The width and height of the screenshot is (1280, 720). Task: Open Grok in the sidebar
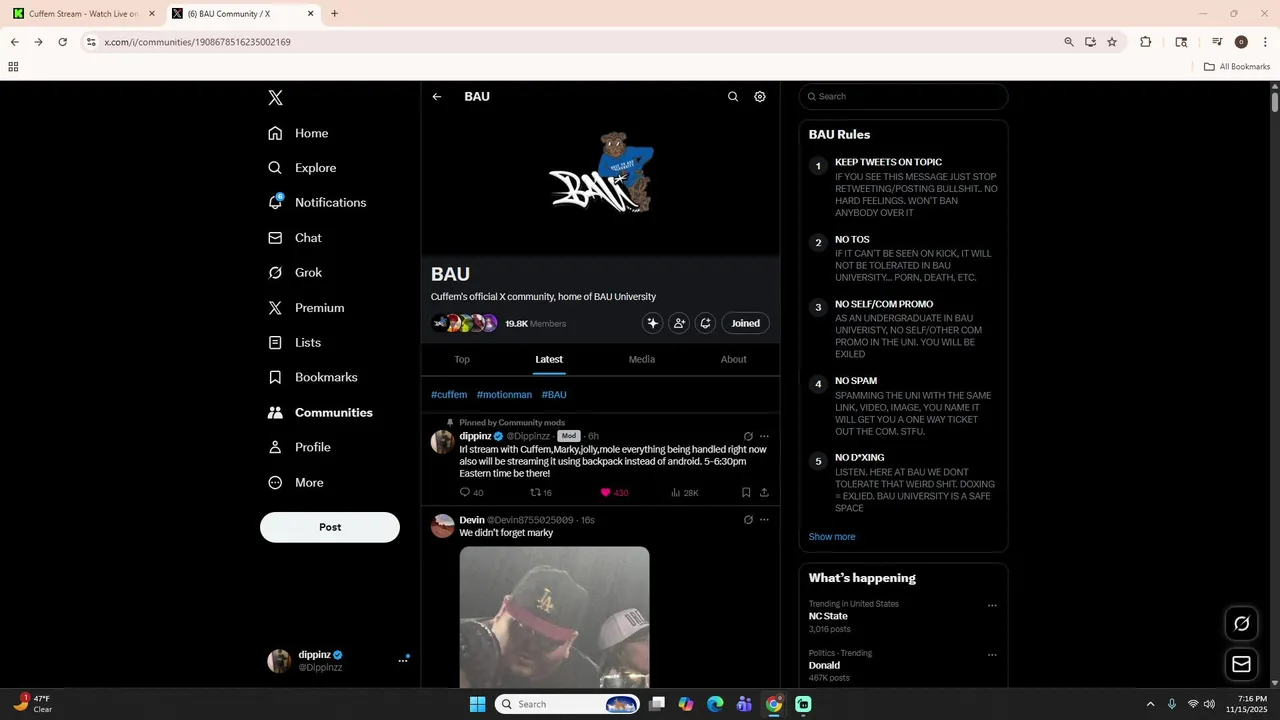pyautogui.click(x=295, y=272)
